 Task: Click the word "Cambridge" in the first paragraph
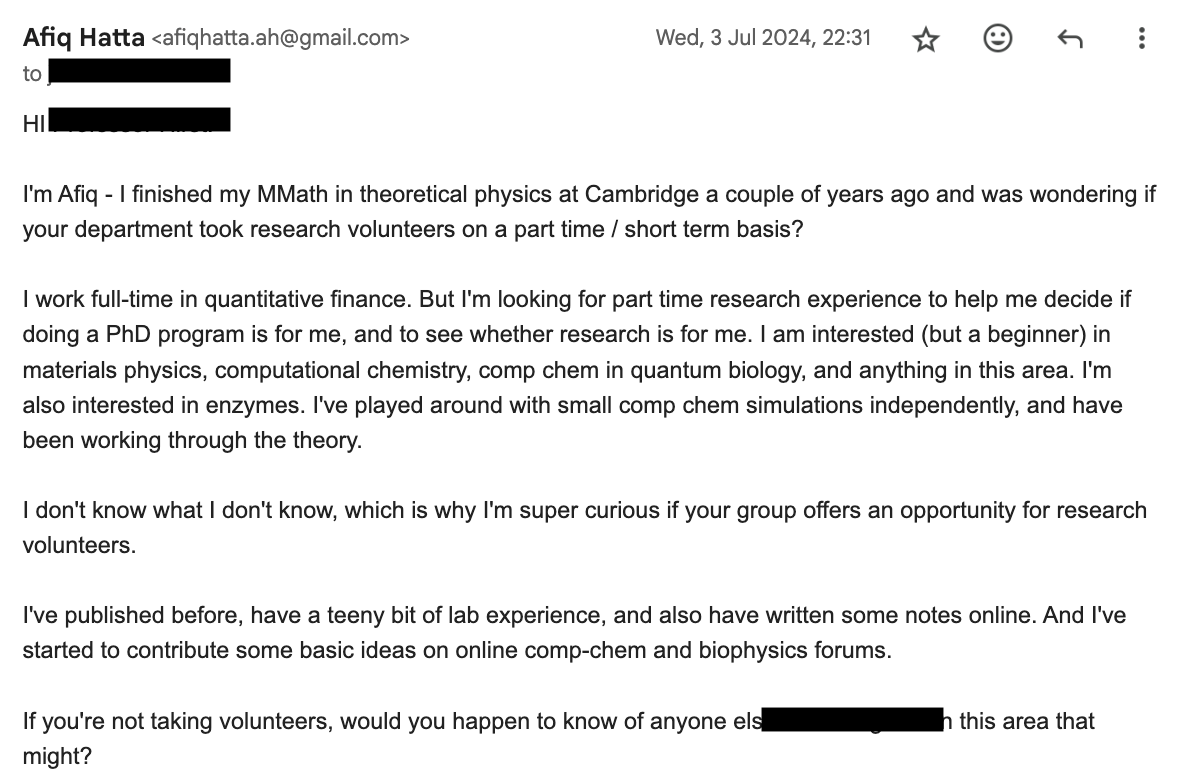pyautogui.click(x=641, y=194)
